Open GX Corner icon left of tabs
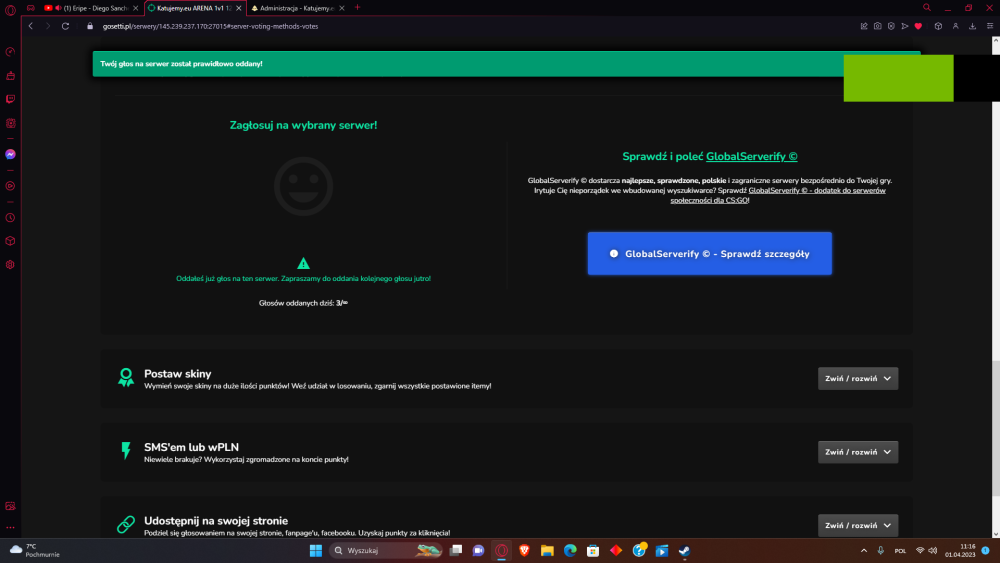 tap(31, 8)
